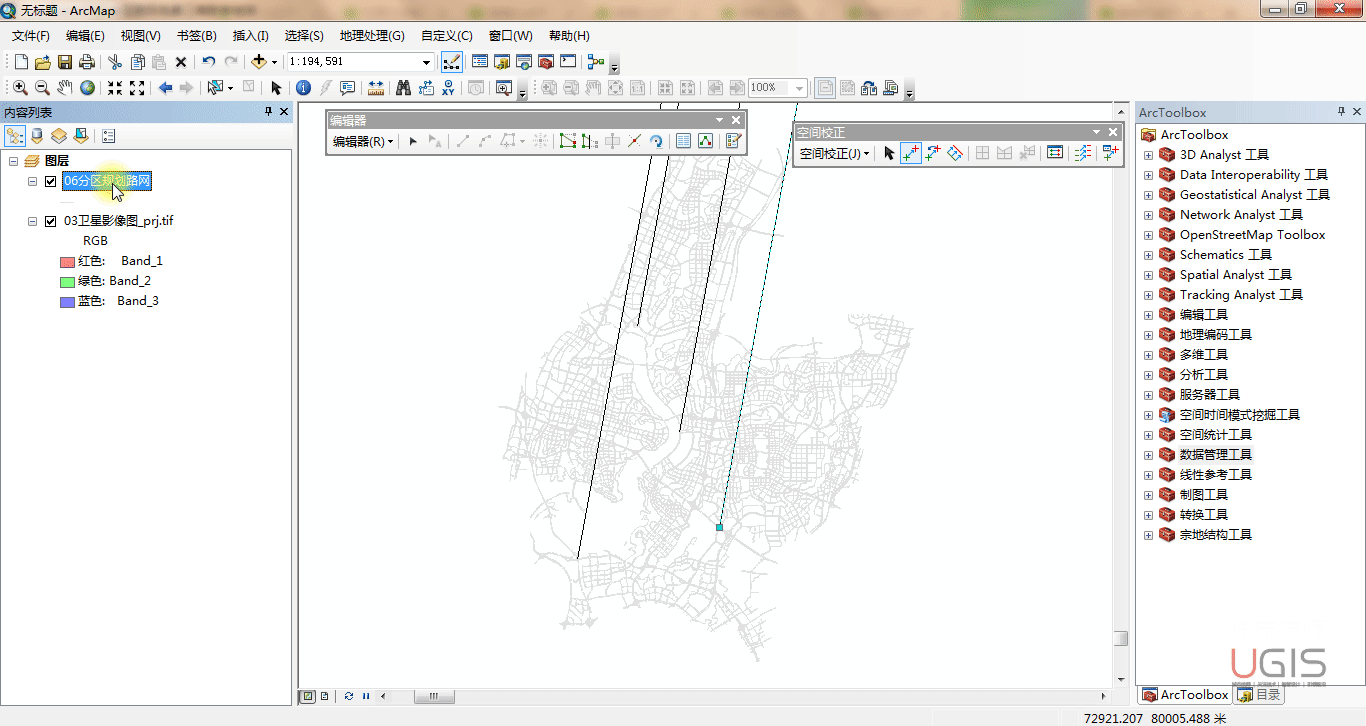The width and height of the screenshot is (1366, 726).
Task: Select the 03卫星影像图_prj.tif layer name
Action: click(118, 221)
